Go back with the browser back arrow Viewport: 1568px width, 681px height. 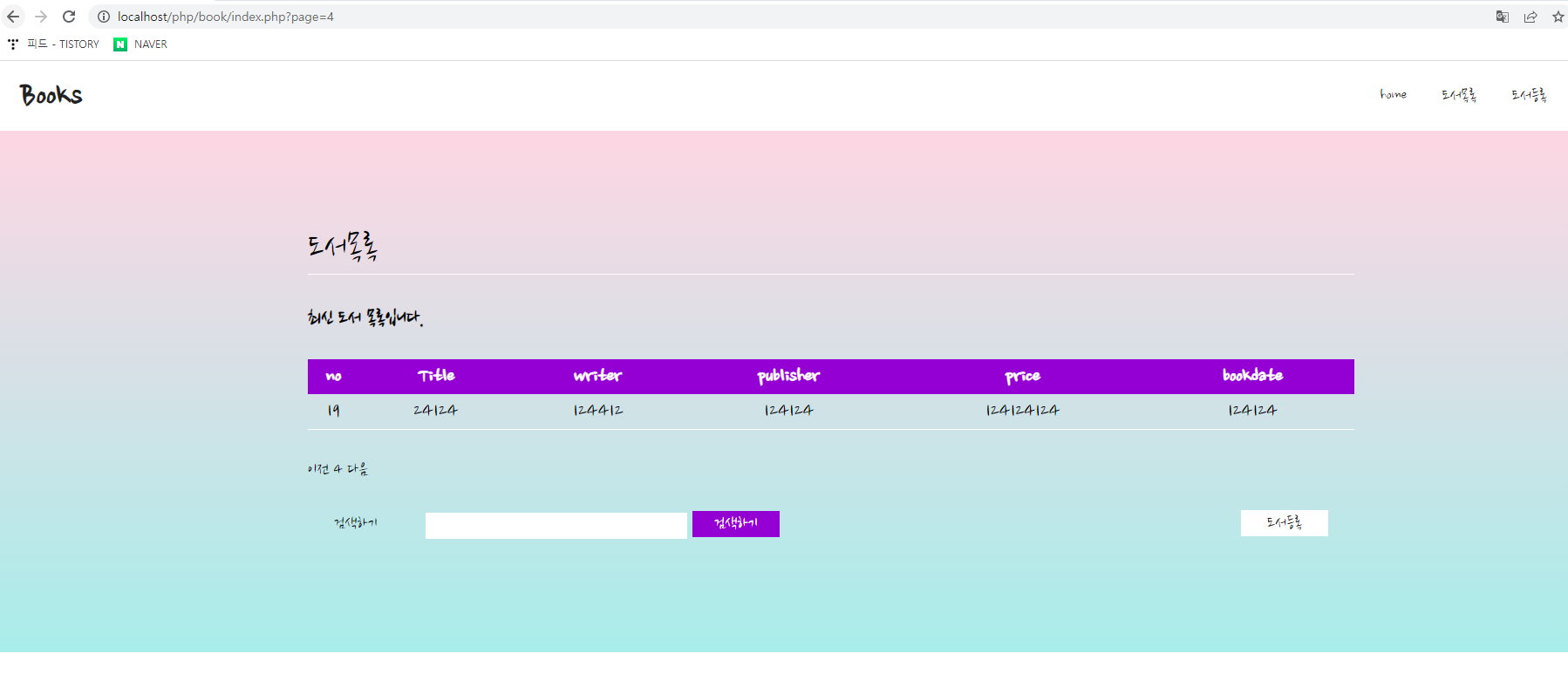13,17
